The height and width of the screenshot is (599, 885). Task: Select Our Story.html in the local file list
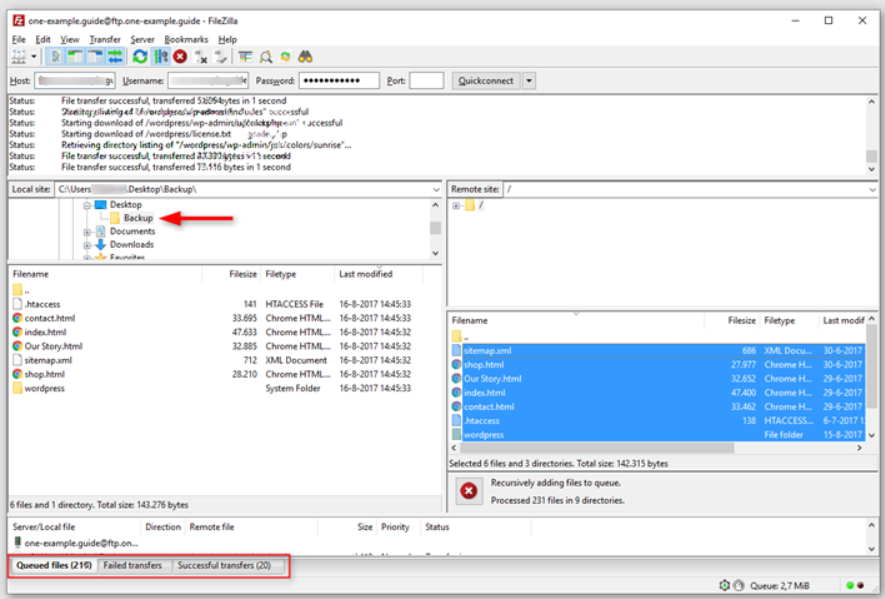click(x=53, y=346)
